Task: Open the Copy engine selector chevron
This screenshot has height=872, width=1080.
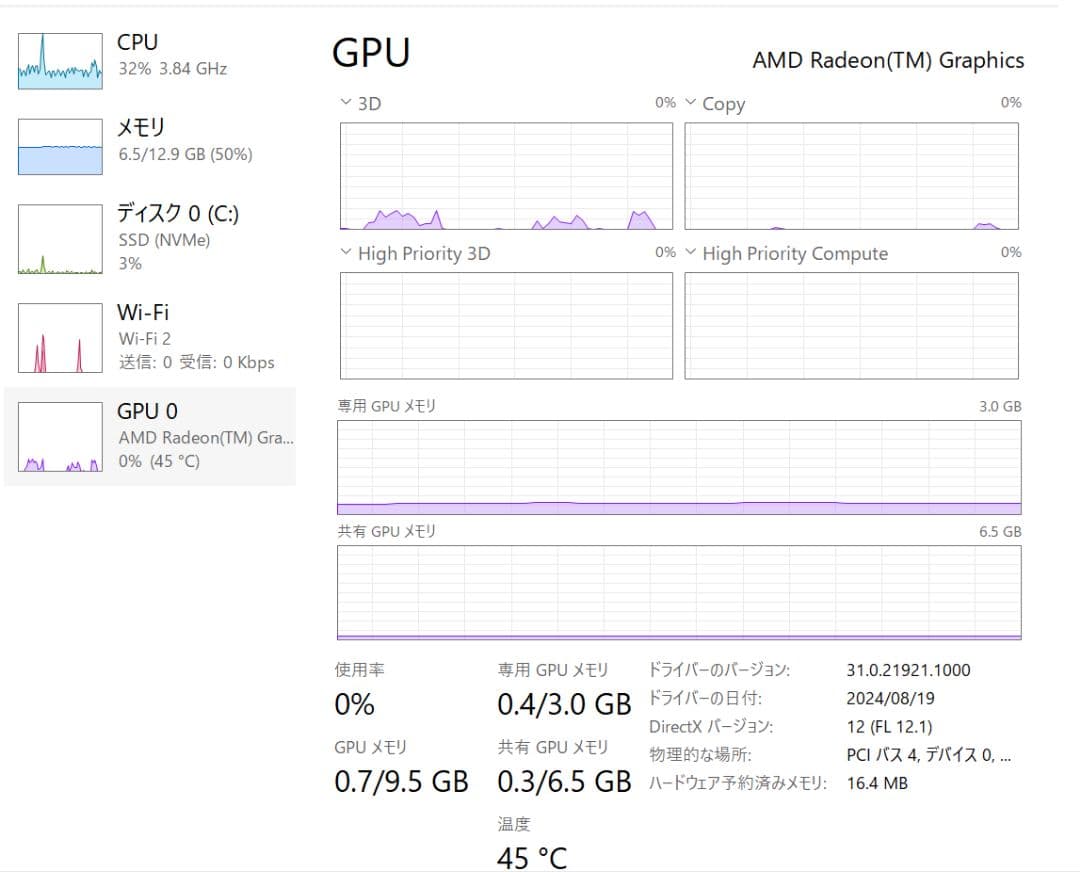Action: click(x=689, y=102)
